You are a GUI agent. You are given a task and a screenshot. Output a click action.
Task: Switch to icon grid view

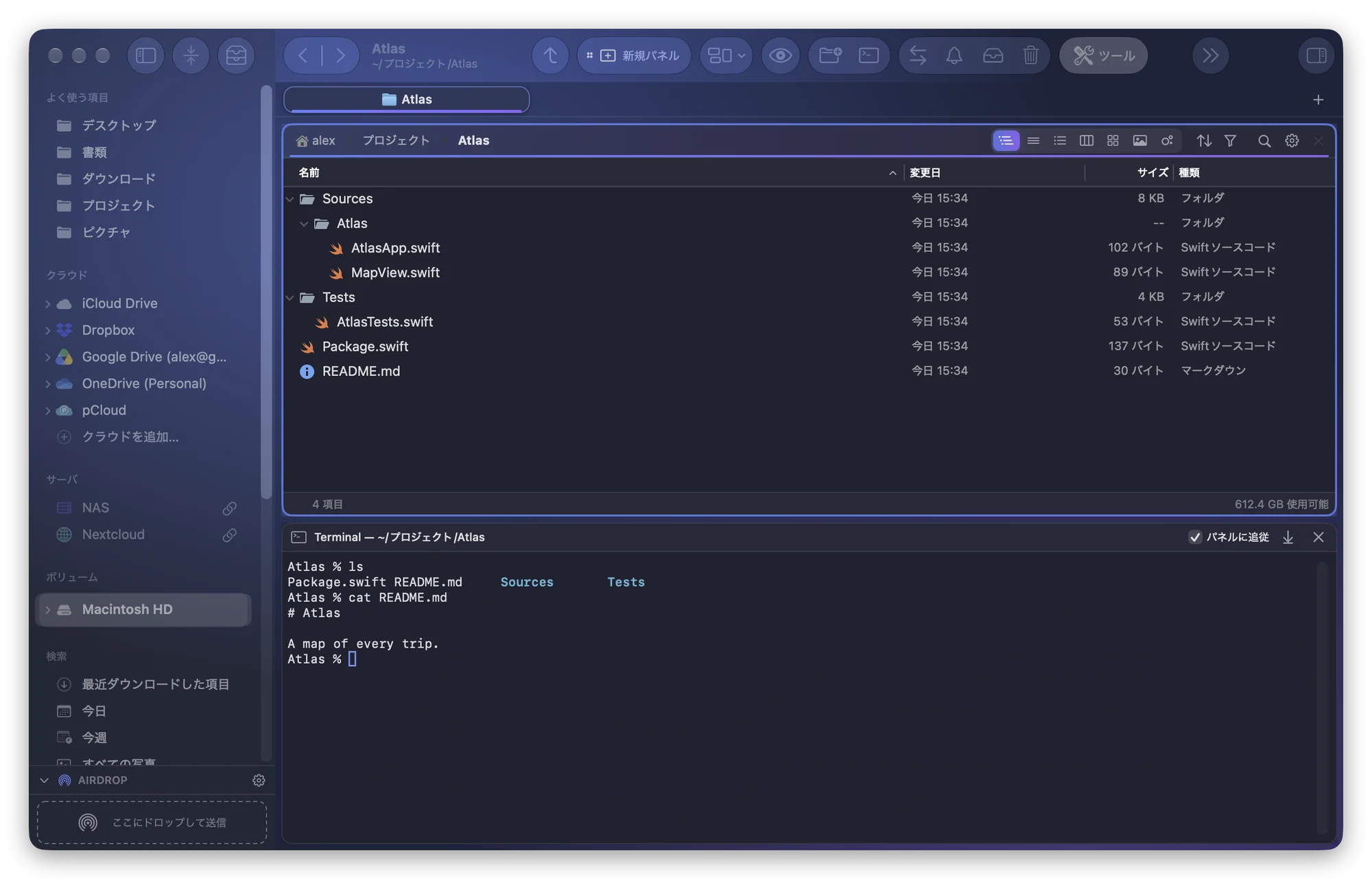(1113, 141)
